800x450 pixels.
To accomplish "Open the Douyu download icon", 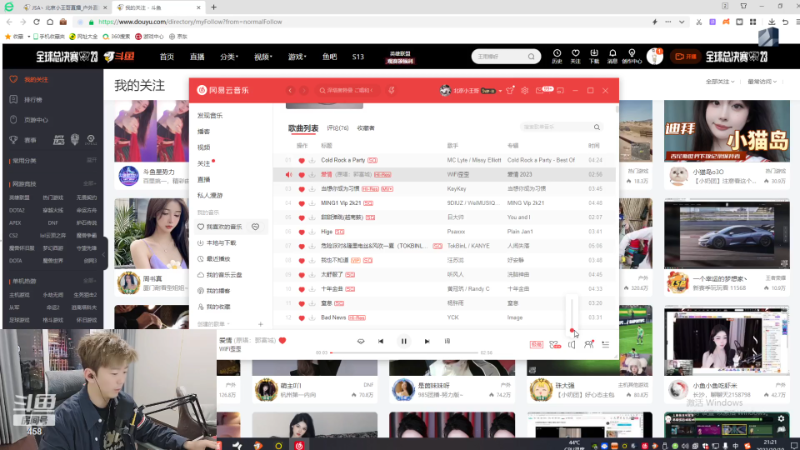I will coord(594,56).
